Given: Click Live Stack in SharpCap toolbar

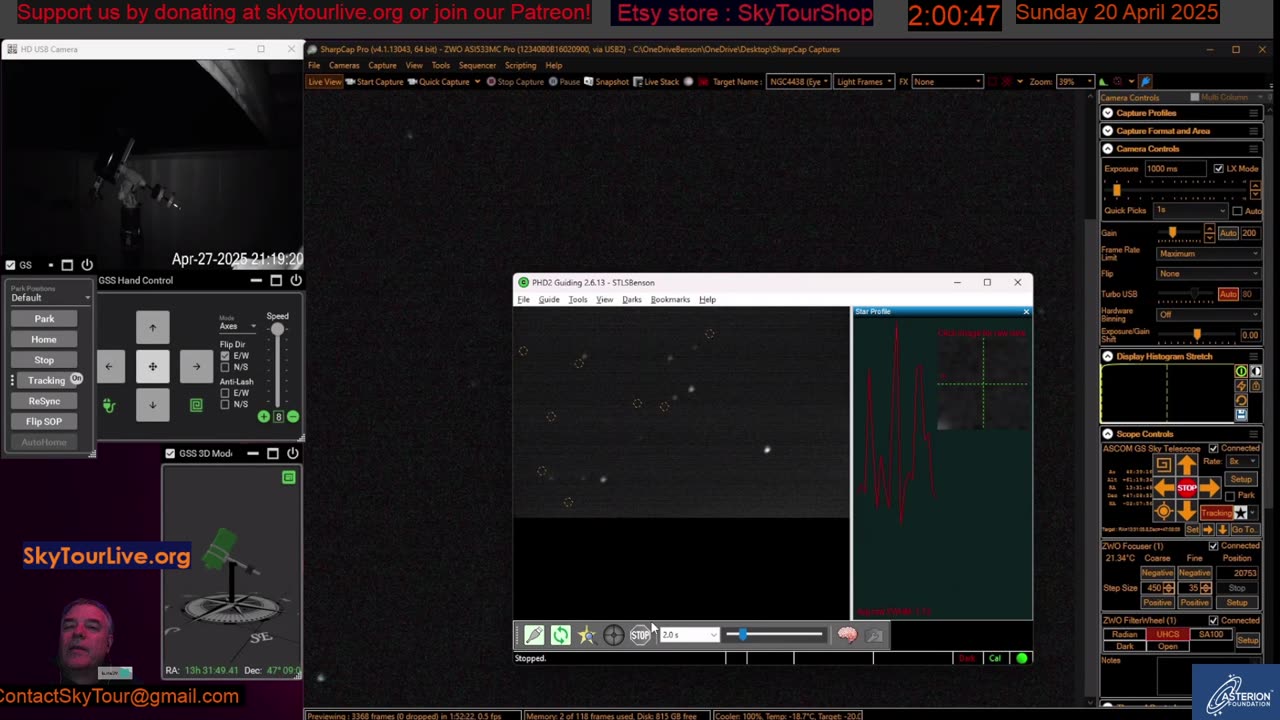Looking at the screenshot, I should [656, 82].
